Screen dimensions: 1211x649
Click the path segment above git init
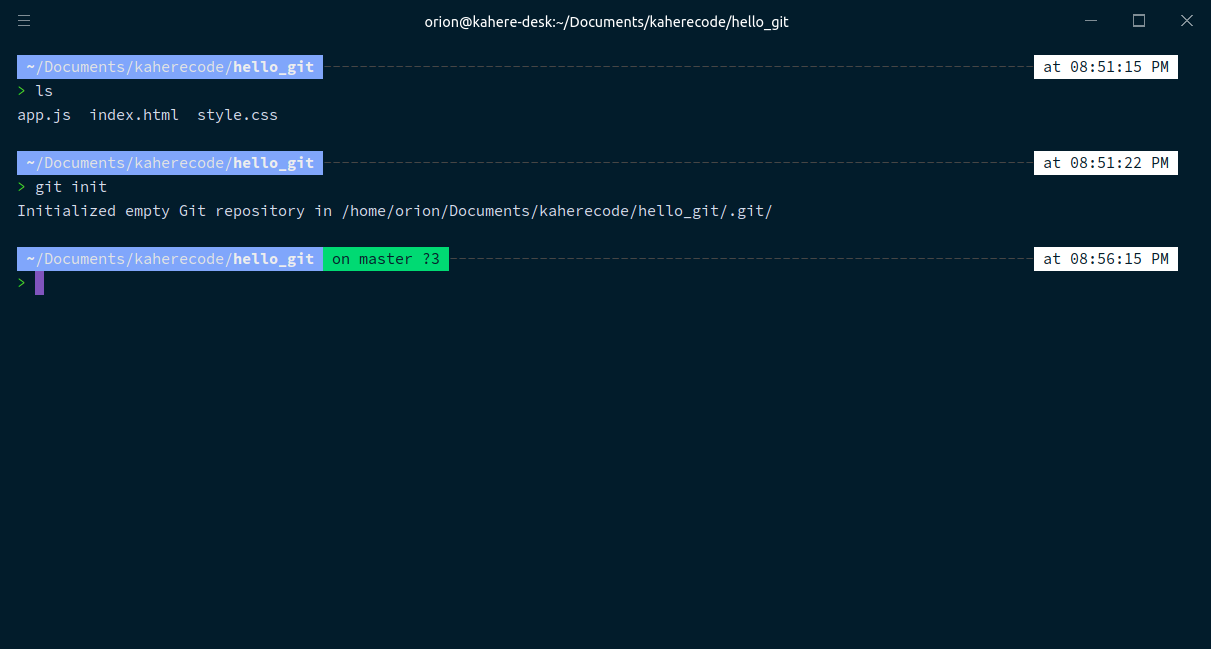170,163
